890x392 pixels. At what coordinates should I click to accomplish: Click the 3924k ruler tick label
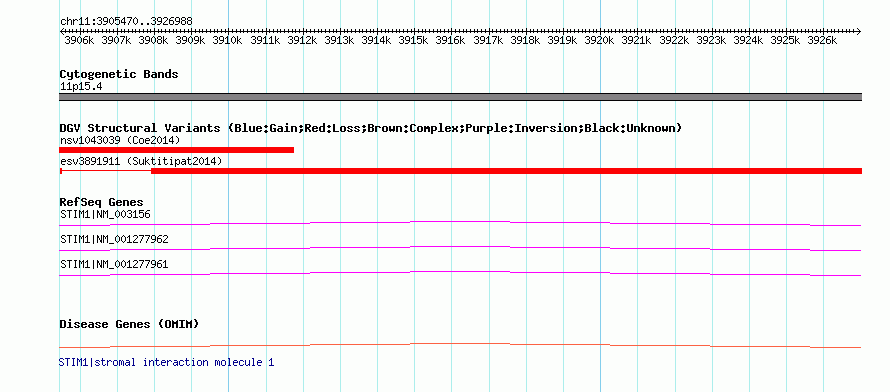749,40
